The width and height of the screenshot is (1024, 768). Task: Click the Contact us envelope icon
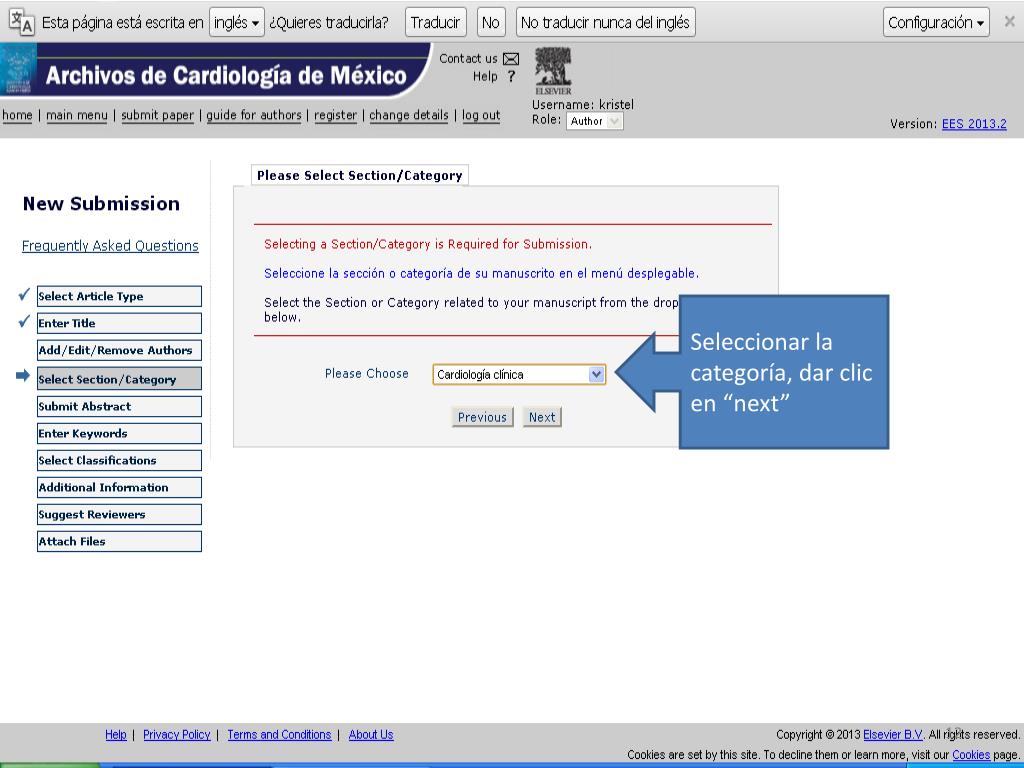511,59
